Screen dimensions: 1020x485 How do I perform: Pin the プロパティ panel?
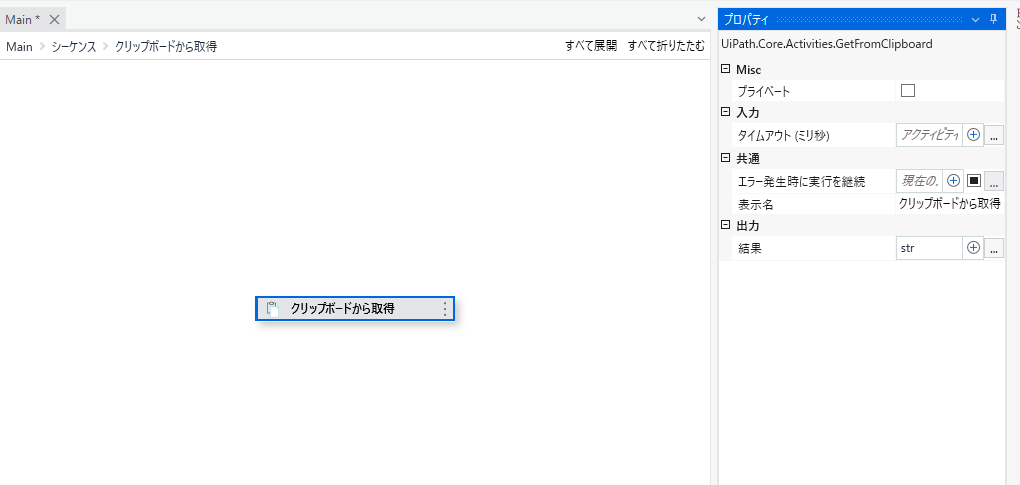coord(993,20)
